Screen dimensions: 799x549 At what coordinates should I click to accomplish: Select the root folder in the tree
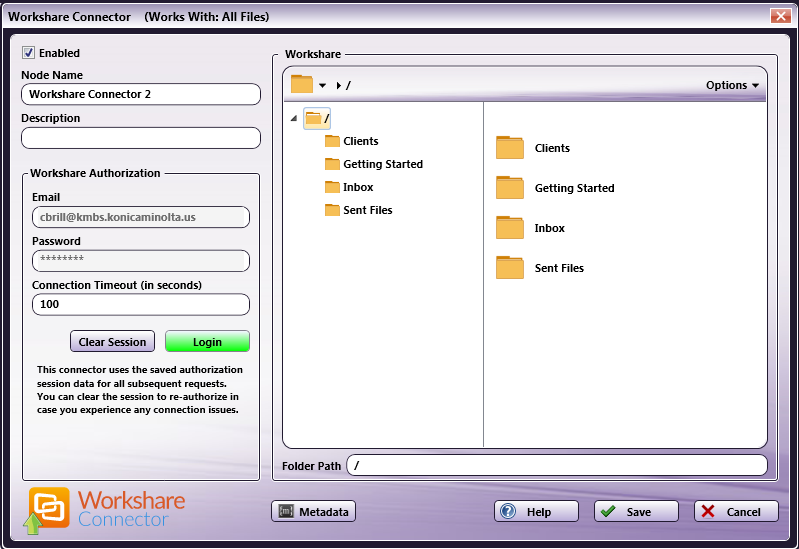(x=317, y=118)
